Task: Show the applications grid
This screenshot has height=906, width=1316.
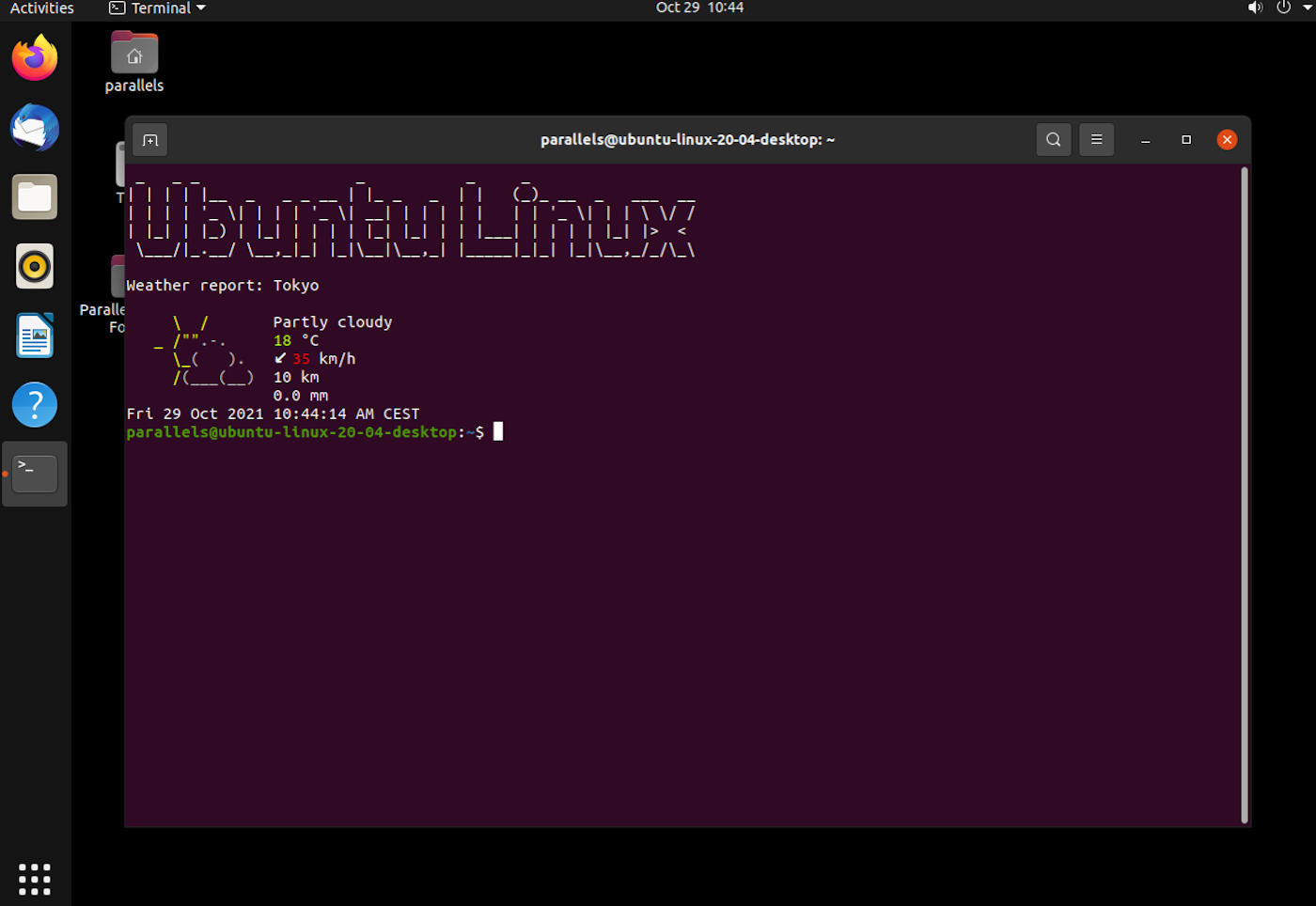Action: click(x=35, y=879)
